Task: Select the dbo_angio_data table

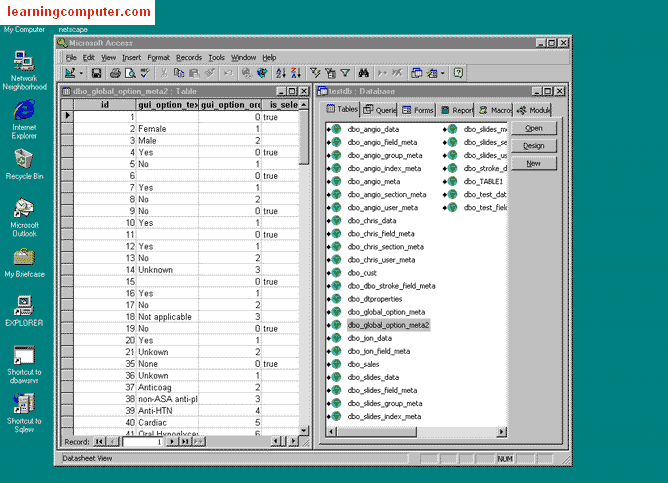Action: click(373, 129)
